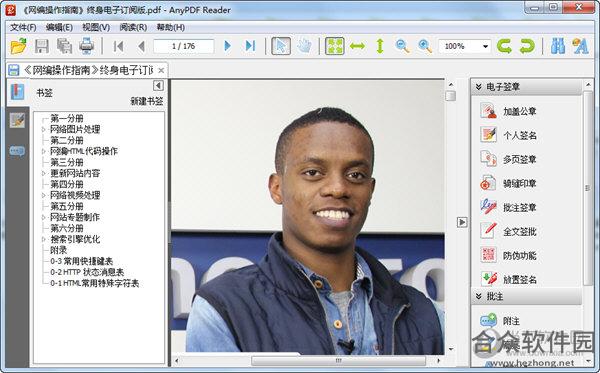The height and width of the screenshot is (373, 600).
Task: Expand the 网站专题制作 bookmark node
Action: [x=43, y=217]
